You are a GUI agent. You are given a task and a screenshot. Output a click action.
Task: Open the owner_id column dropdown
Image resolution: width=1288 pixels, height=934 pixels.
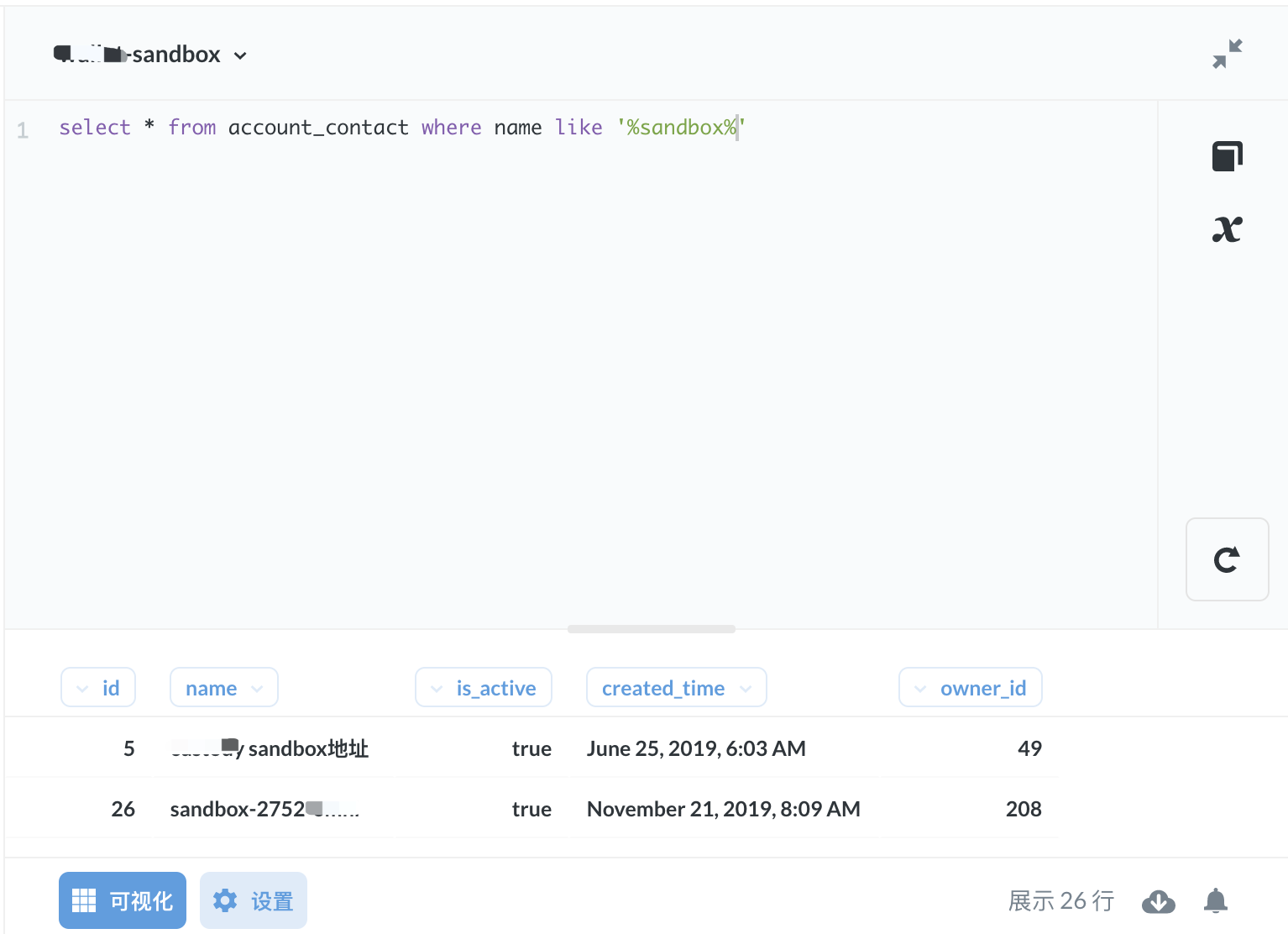click(x=920, y=687)
